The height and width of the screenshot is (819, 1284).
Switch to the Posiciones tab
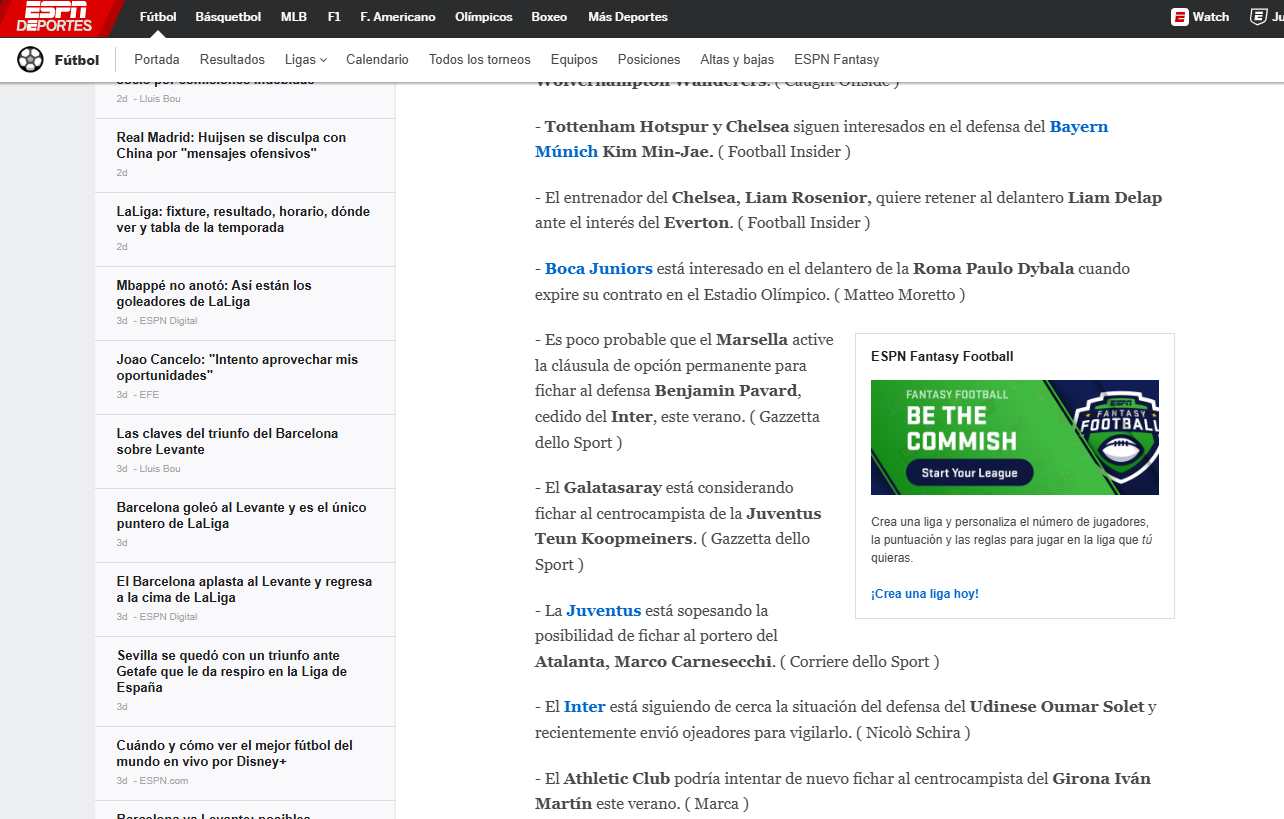click(x=648, y=60)
